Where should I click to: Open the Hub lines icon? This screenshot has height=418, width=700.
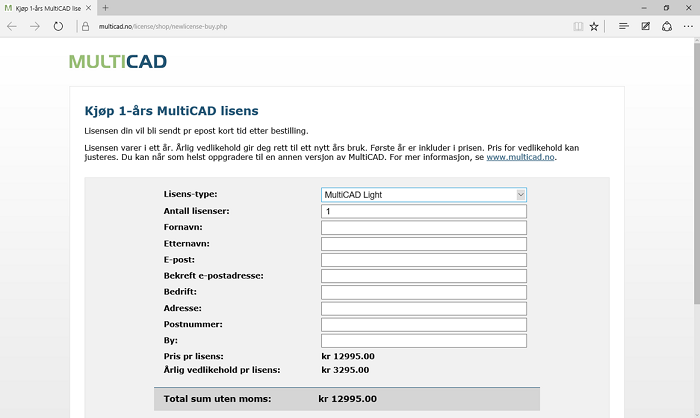click(x=624, y=26)
